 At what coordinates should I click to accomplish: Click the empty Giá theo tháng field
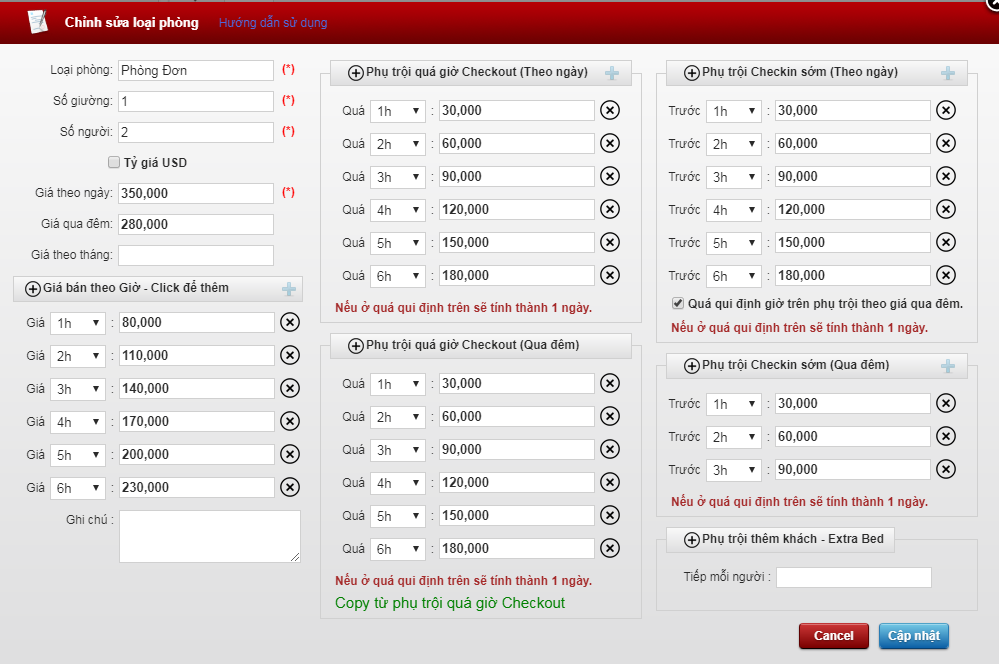(x=196, y=256)
